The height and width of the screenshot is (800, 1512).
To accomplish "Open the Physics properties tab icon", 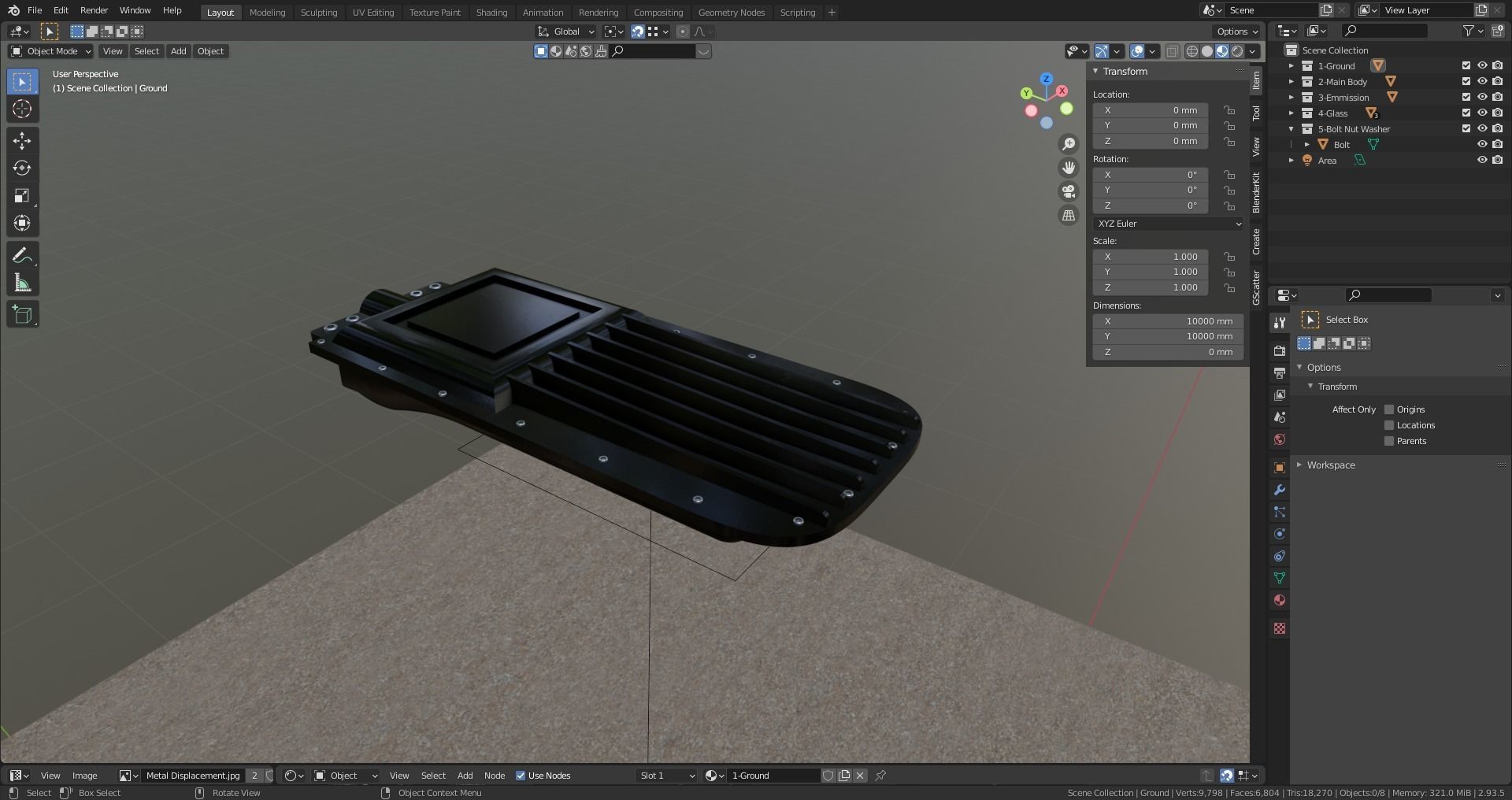I will click(x=1280, y=534).
